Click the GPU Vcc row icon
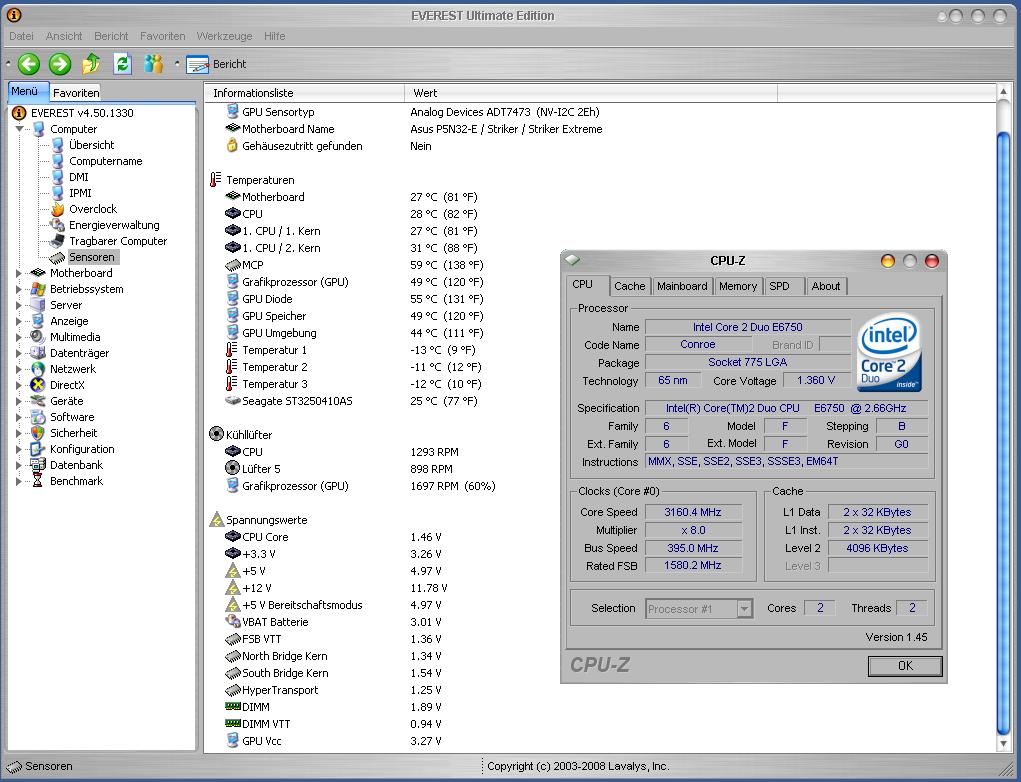Viewport: 1021px width, 782px height. pyautogui.click(x=232, y=740)
